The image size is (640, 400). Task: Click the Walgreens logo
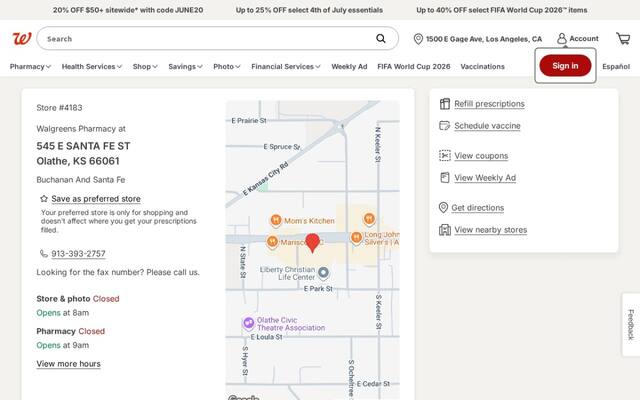click(22, 38)
